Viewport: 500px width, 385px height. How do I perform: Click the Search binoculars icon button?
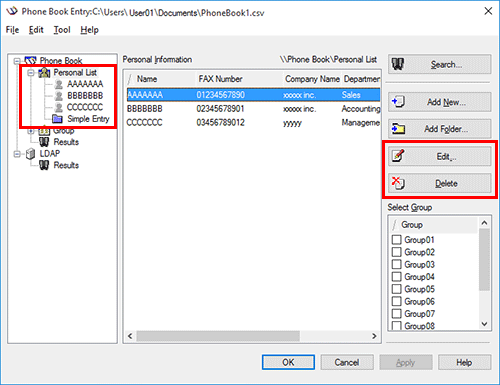[398, 64]
